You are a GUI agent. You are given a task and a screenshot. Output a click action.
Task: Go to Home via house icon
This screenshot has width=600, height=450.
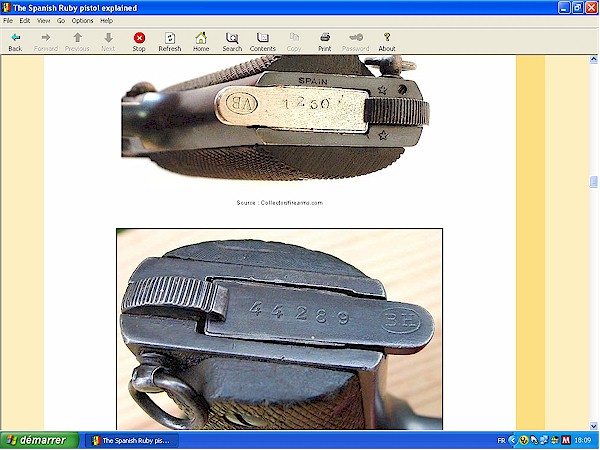pos(201,40)
